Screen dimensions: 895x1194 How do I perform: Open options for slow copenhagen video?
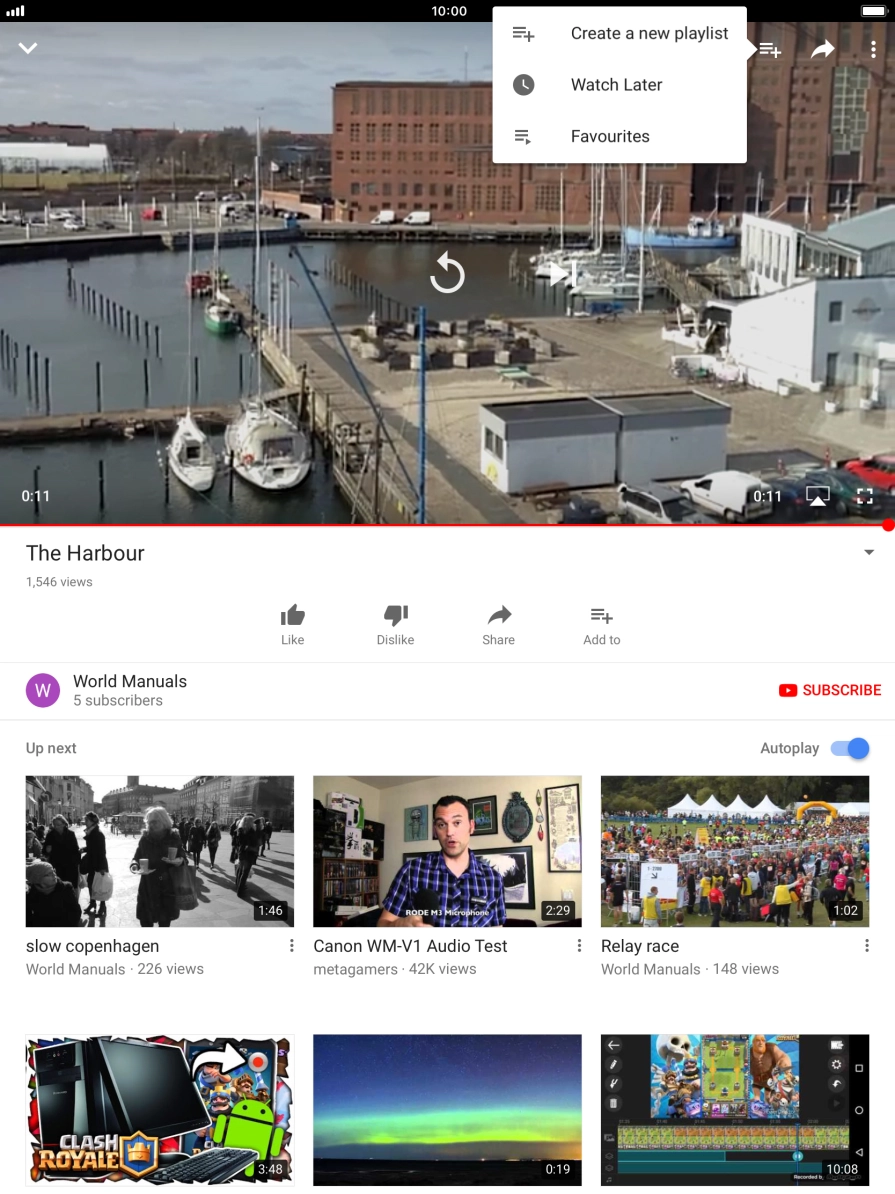click(x=292, y=946)
